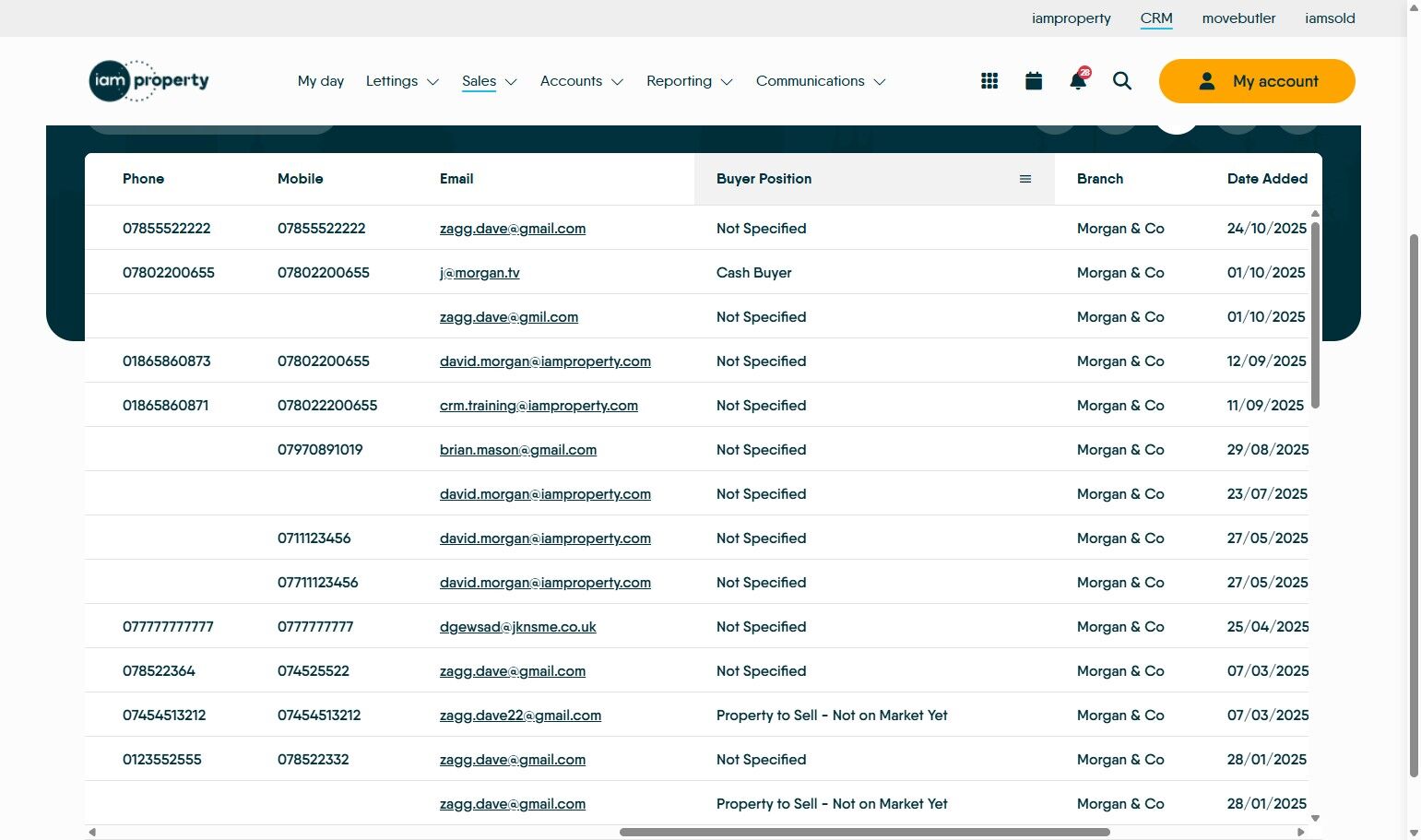
Task: Open david.morgan@iamproperty.com link in the 23/07/2025 row
Action: 545,494
